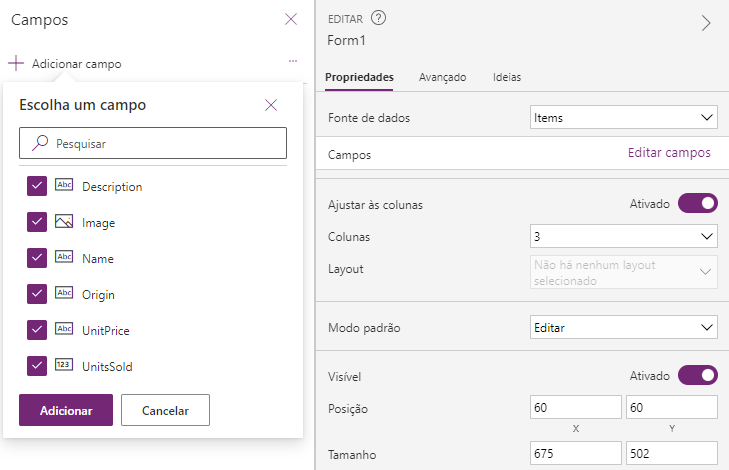Open the ellipsis menu in Campos panel
Screen dimensions: 729x470
point(292,62)
